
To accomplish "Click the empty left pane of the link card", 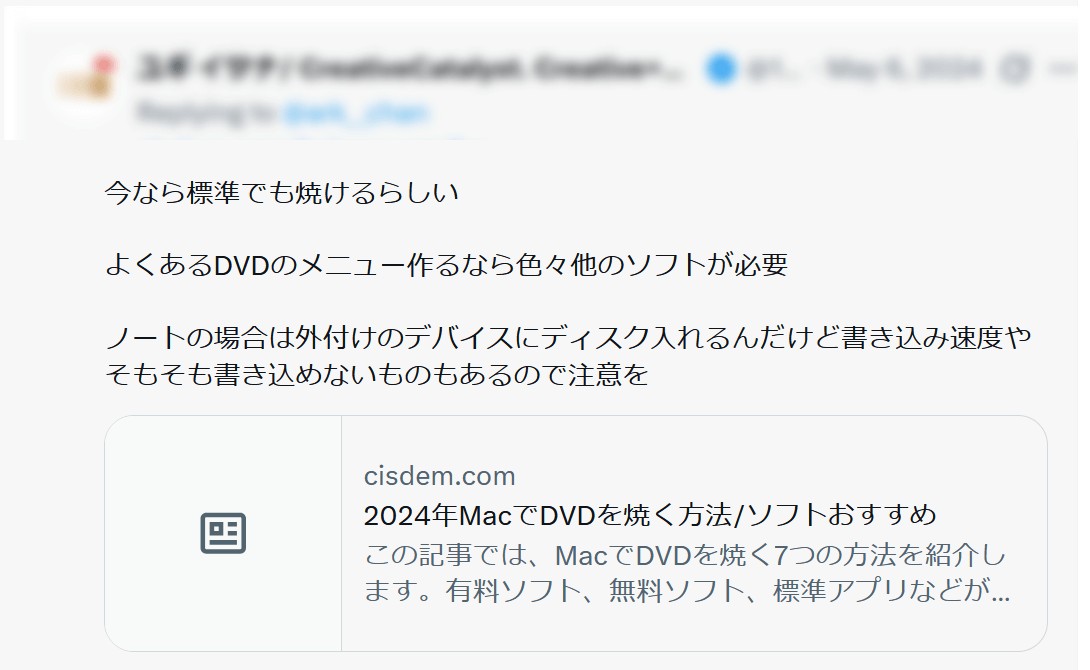I will click(223, 534).
